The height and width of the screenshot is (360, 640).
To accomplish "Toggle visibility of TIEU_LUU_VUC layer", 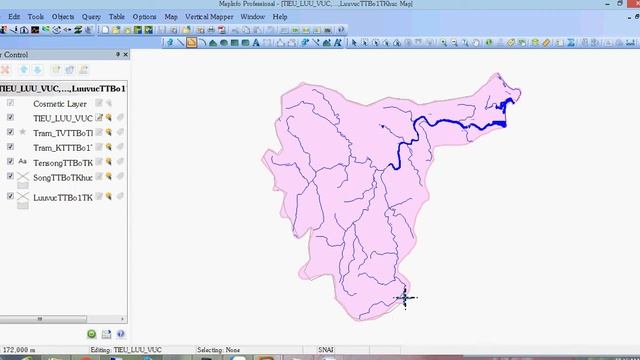I will pyautogui.click(x=10, y=118).
